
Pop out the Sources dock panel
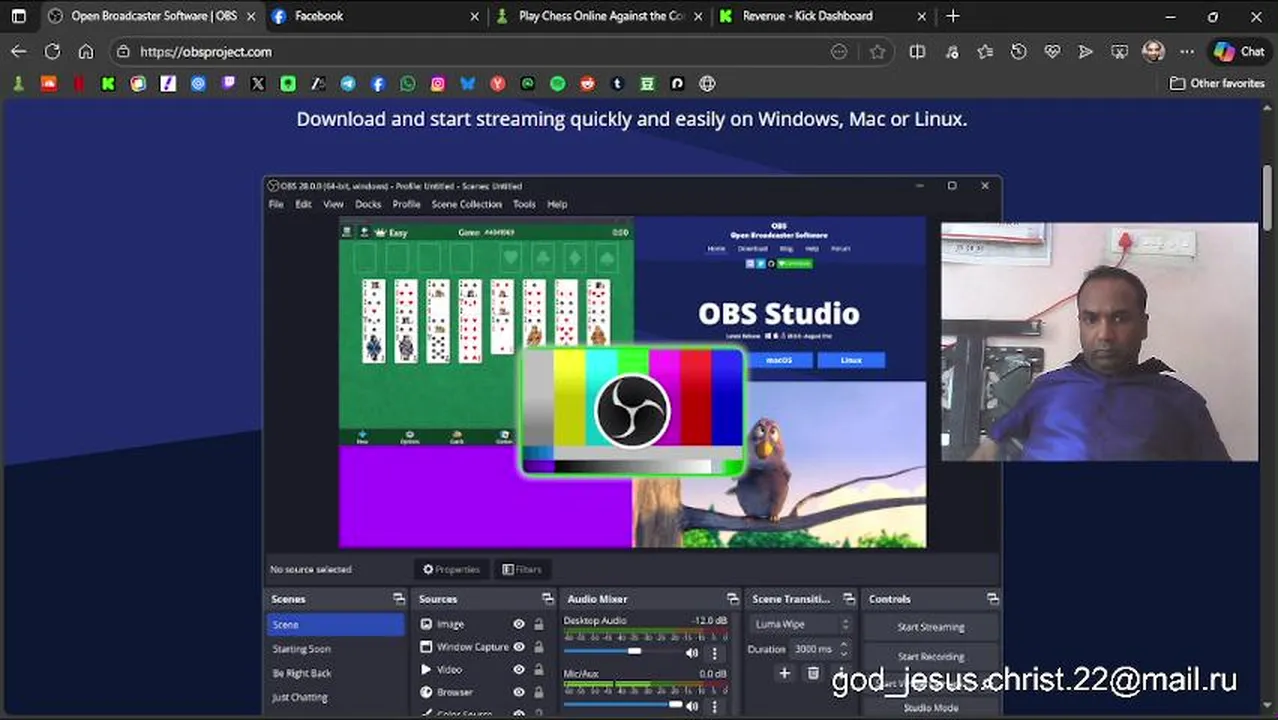[547, 599]
